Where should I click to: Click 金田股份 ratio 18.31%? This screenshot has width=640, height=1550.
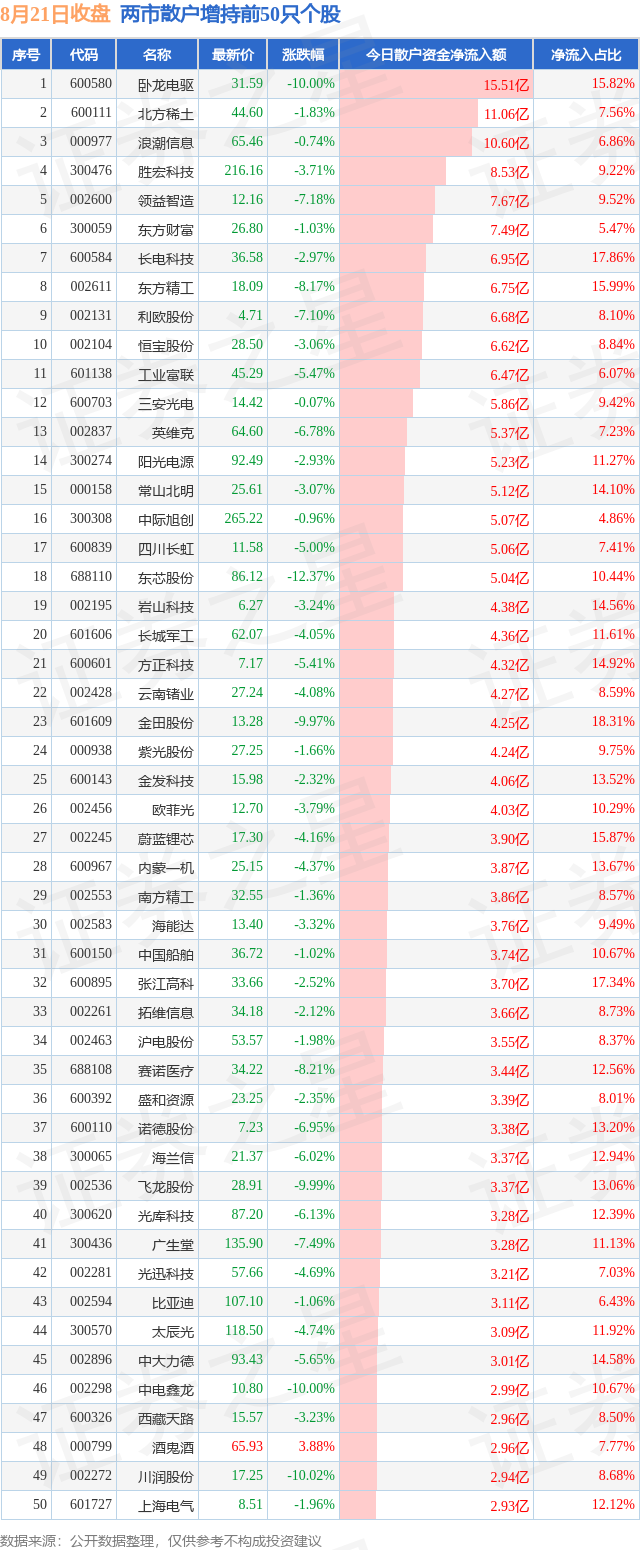point(613,722)
